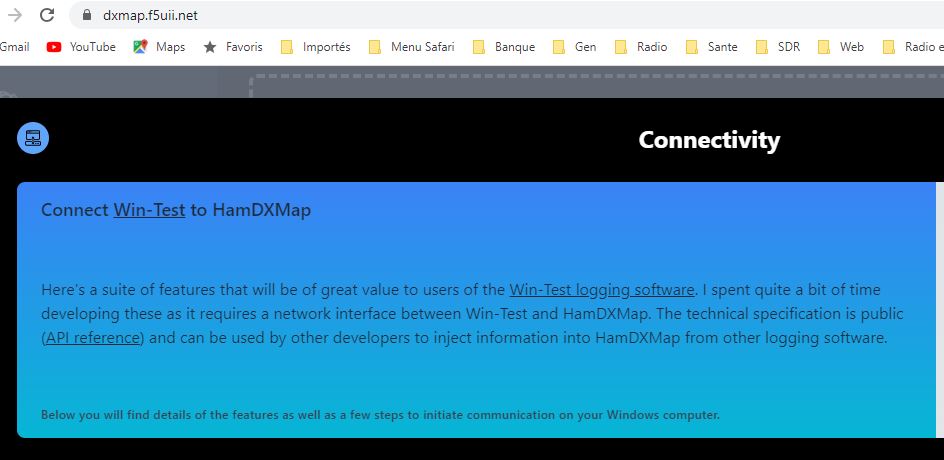Open the Sante bookmark folder
The width and height of the screenshot is (944, 460).
(x=712, y=46)
